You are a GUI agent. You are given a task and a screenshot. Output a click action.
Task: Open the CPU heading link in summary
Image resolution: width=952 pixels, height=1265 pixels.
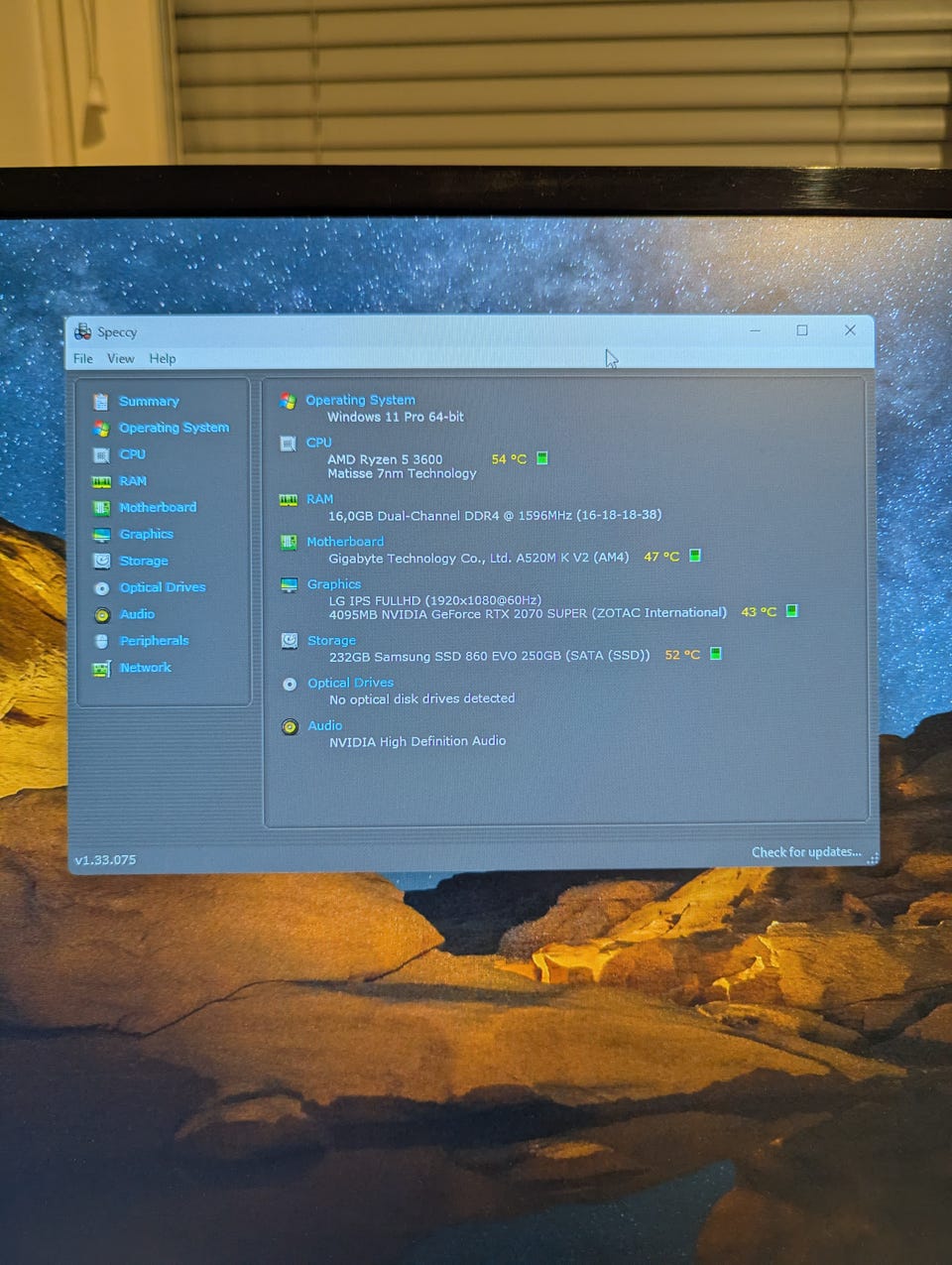point(318,443)
